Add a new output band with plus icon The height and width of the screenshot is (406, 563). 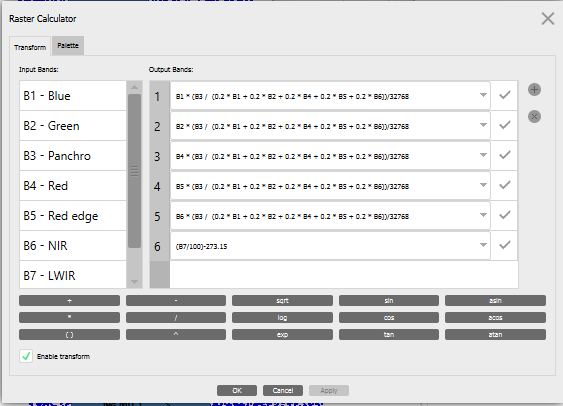534,89
